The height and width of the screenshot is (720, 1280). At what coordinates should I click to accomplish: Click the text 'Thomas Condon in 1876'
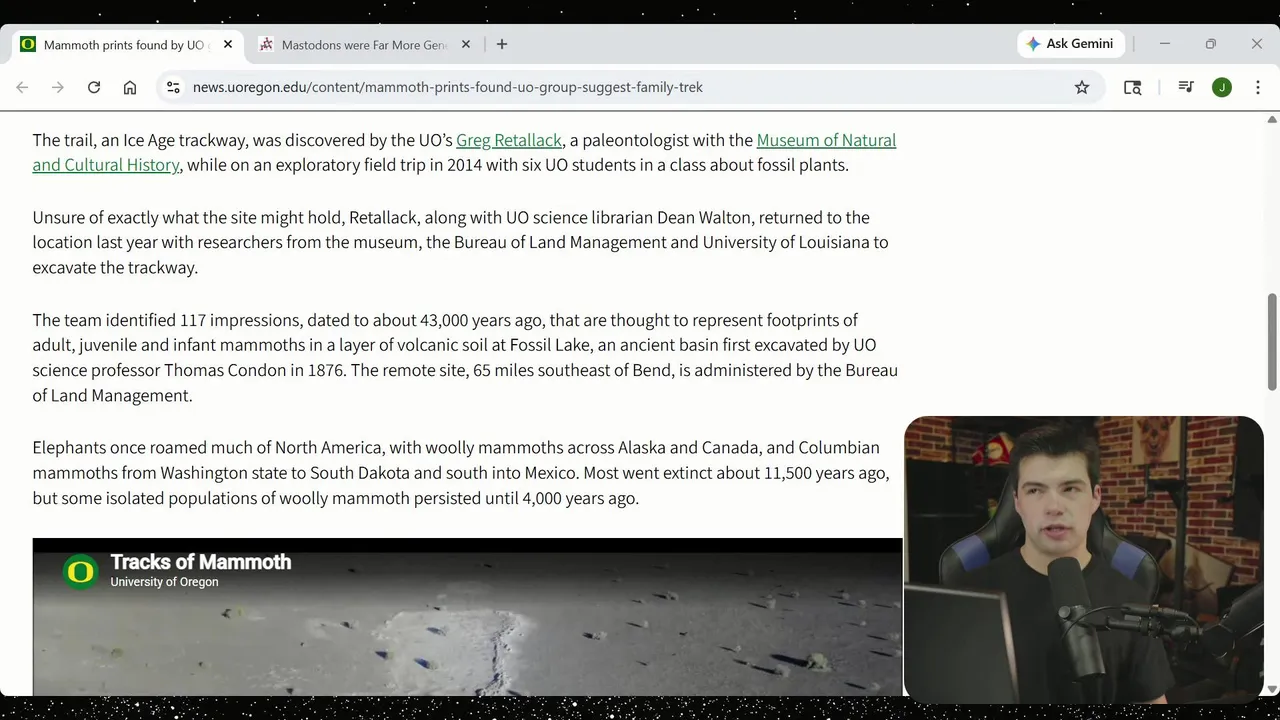click(253, 370)
